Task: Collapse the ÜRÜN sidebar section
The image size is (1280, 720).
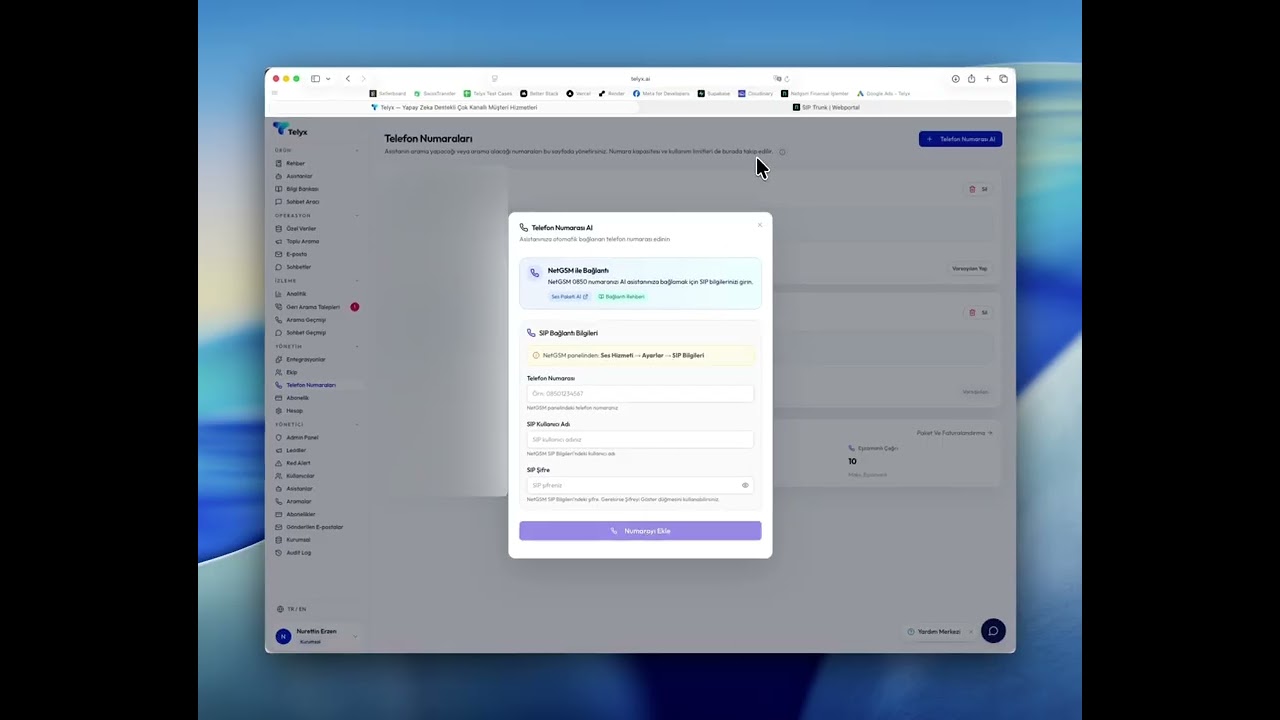Action: [356, 151]
